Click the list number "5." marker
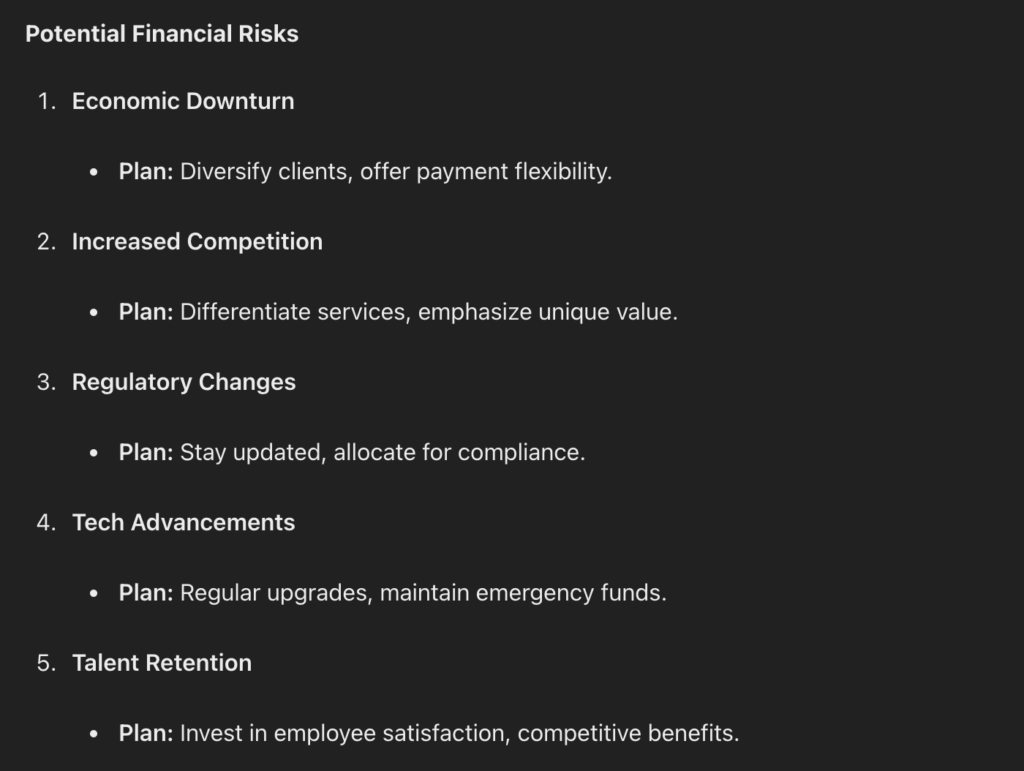 coord(46,664)
